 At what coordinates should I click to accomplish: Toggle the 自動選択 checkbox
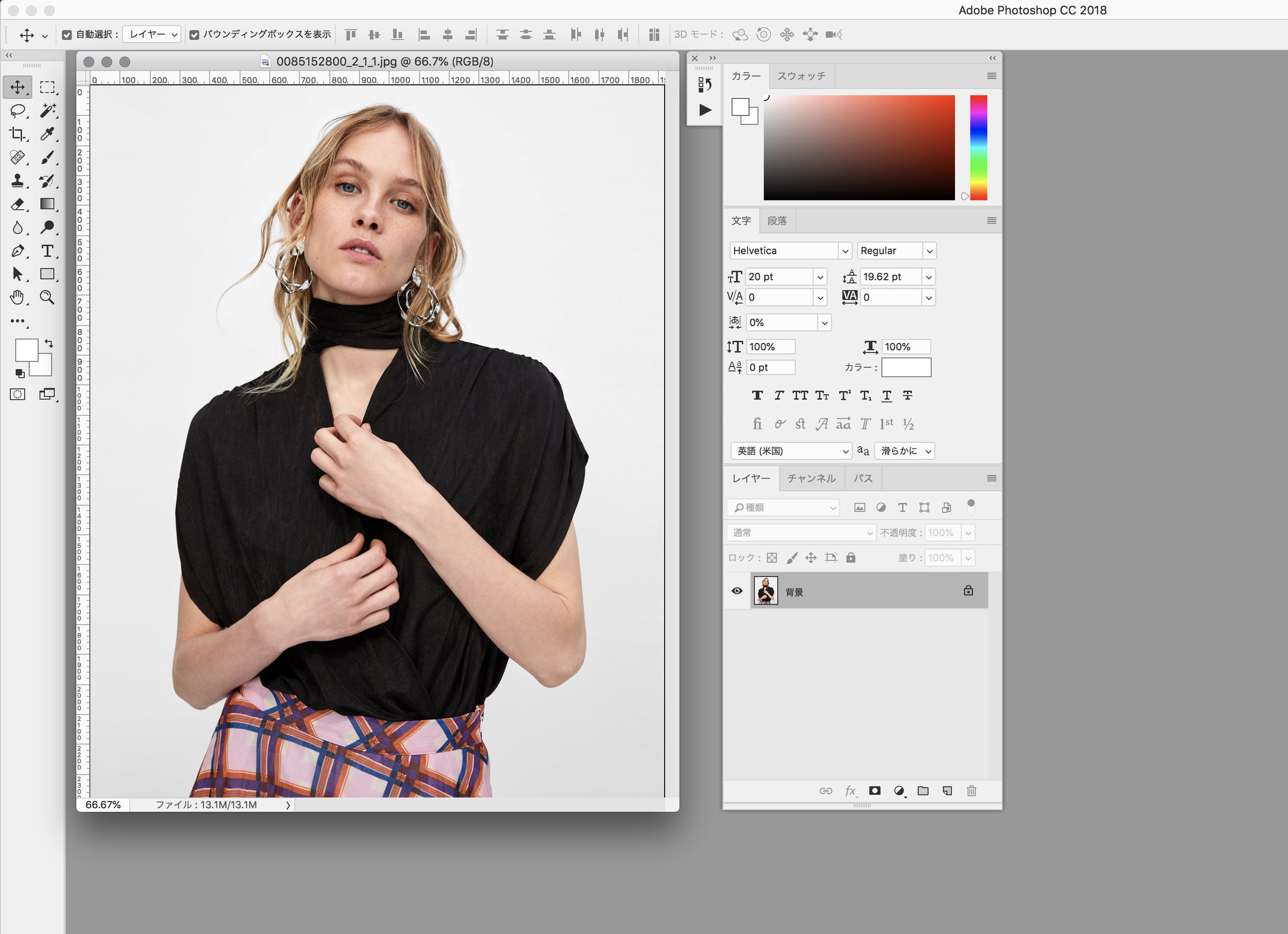click(x=67, y=35)
